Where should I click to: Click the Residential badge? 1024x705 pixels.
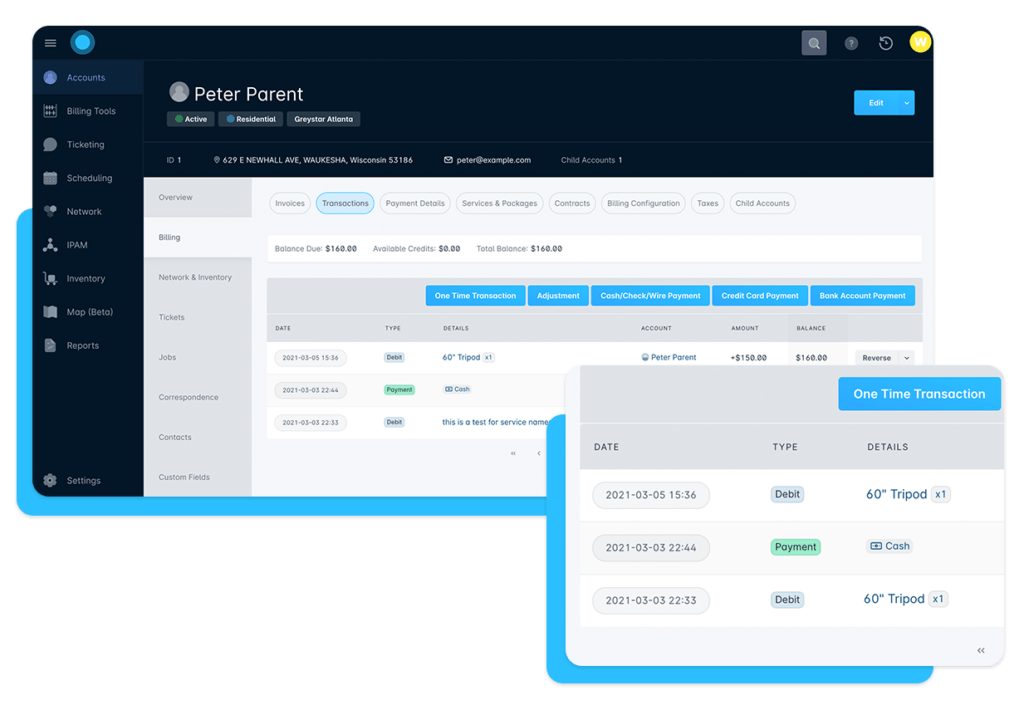pyautogui.click(x=251, y=119)
